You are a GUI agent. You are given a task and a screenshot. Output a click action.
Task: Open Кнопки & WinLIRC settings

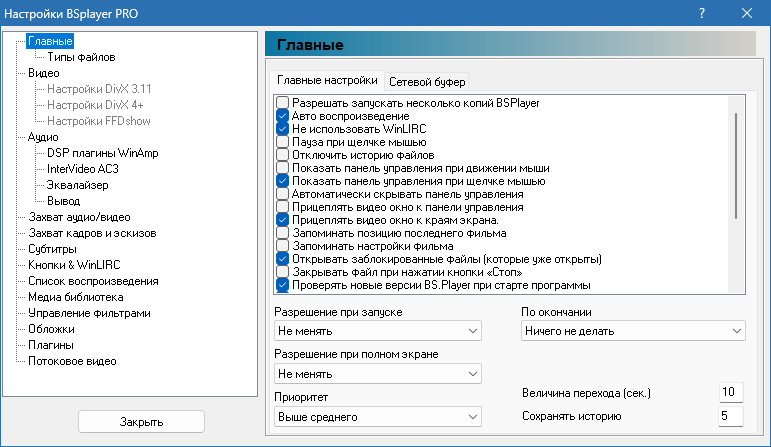[74, 265]
